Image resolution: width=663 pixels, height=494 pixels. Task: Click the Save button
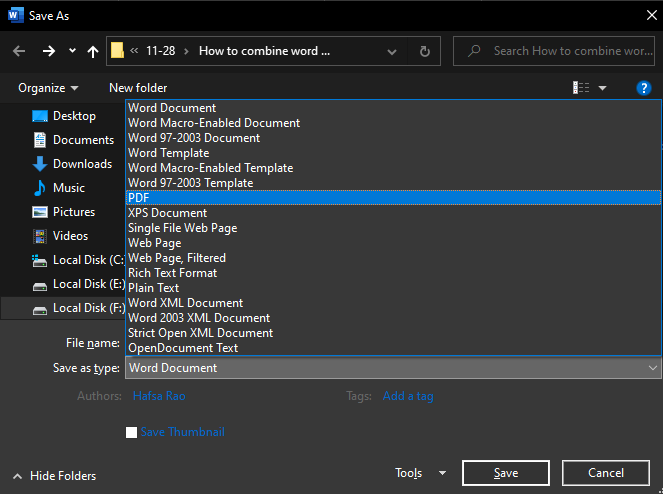click(505, 473)
